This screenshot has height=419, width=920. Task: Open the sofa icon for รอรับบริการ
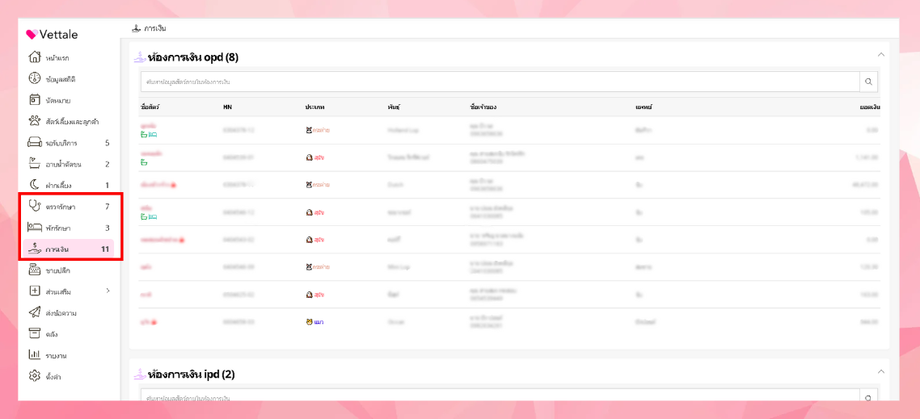[34, 143]
